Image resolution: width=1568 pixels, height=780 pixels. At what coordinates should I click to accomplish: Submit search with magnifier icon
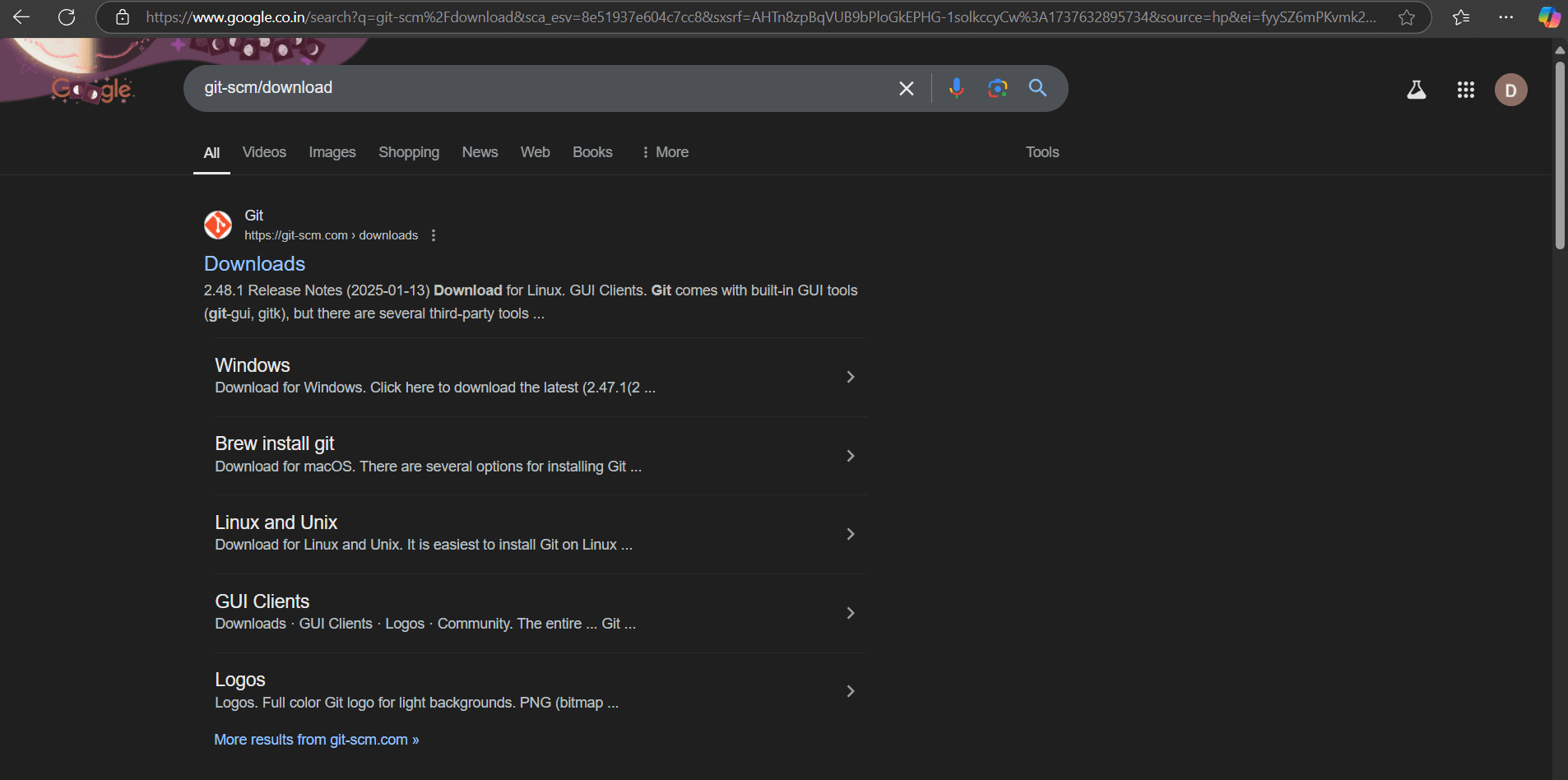pyautogui.click(x=1038, y=88)
